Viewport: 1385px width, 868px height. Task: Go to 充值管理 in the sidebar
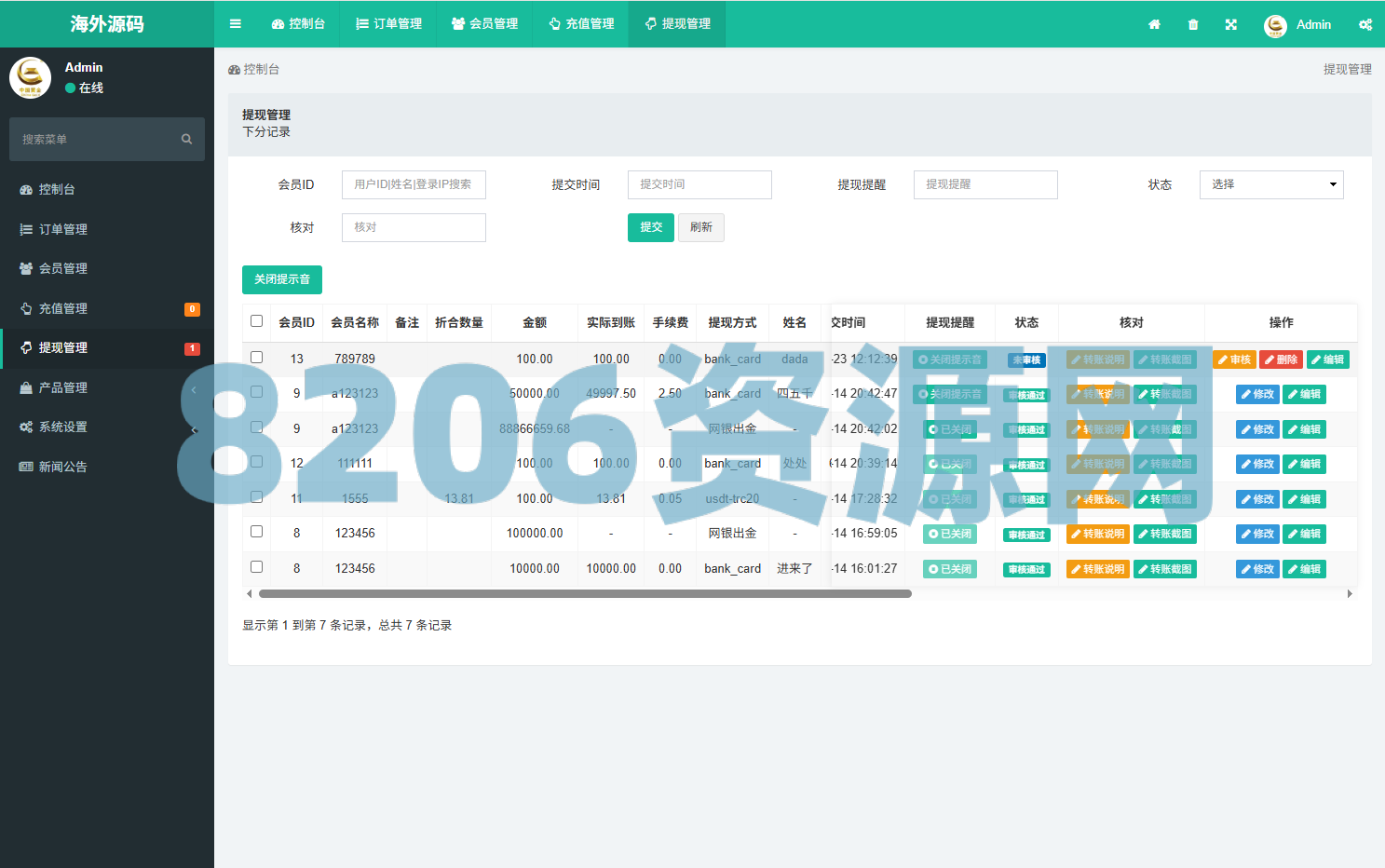pyautogui.click(x=63, y=308)
